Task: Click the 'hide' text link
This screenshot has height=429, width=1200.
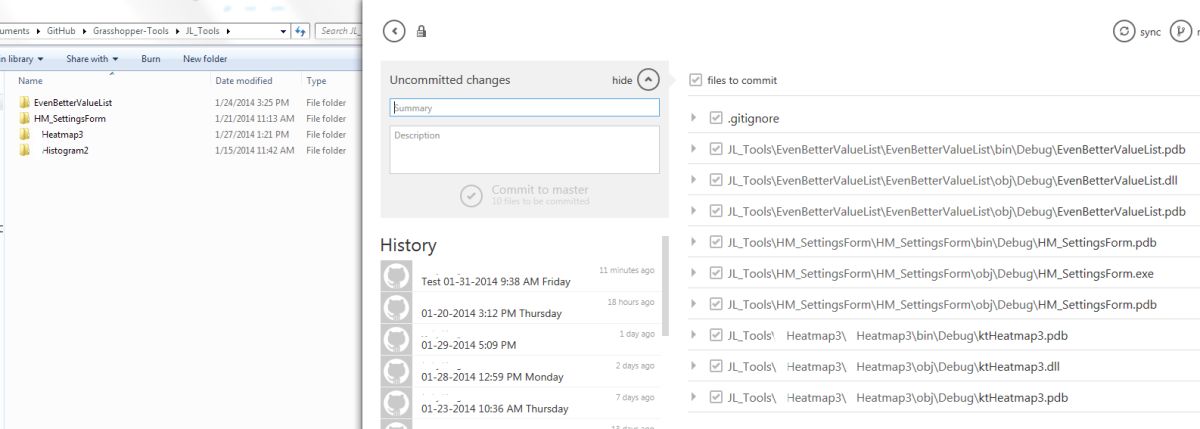Action: pyautogui.click(x=622, y=81)
